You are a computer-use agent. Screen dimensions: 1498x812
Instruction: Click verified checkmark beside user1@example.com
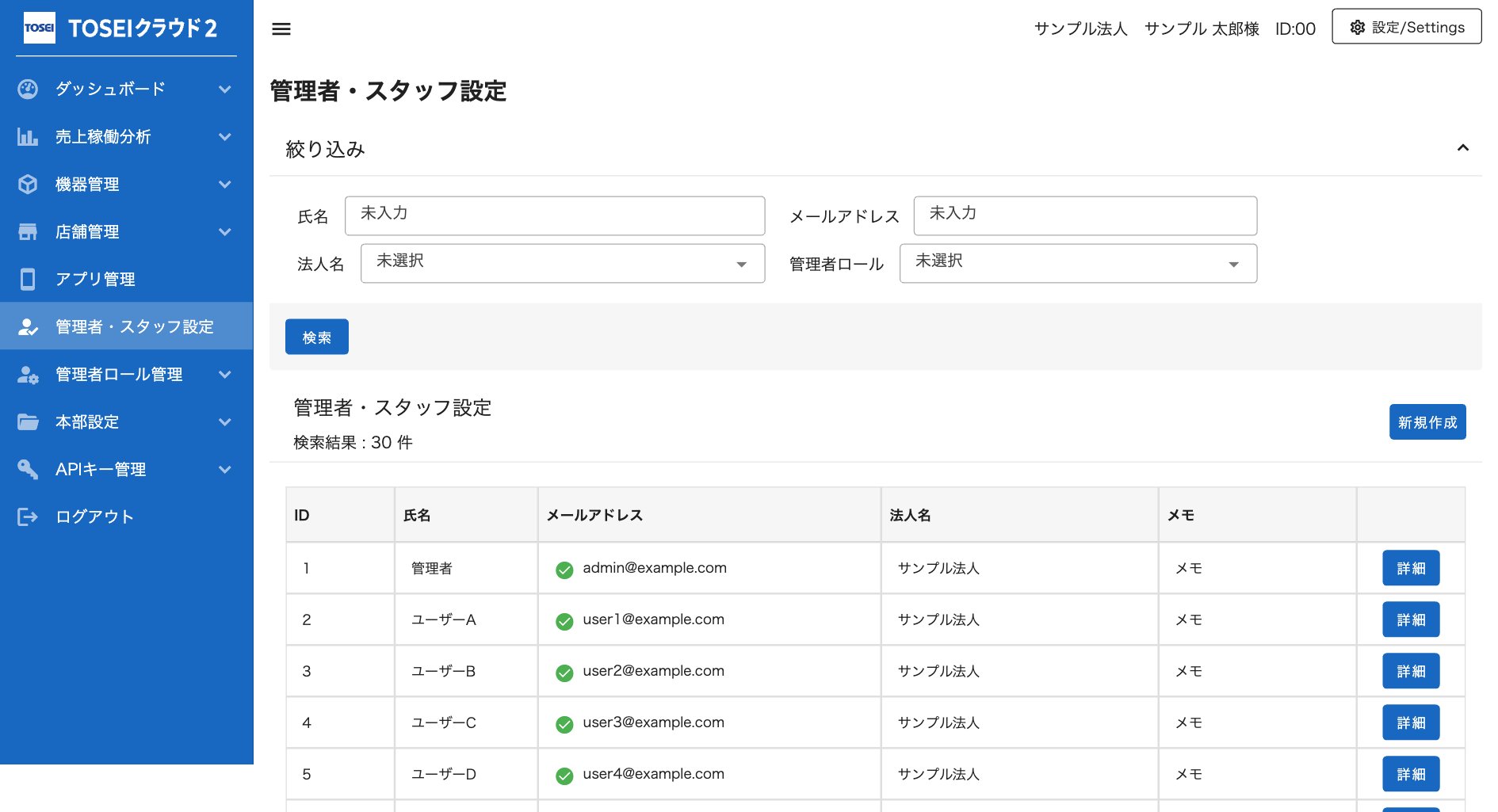(564, 621)
